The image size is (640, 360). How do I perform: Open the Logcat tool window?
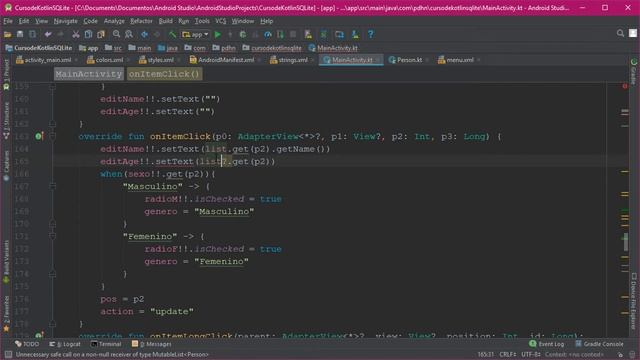pyautogui.click(x=65, y=344)
